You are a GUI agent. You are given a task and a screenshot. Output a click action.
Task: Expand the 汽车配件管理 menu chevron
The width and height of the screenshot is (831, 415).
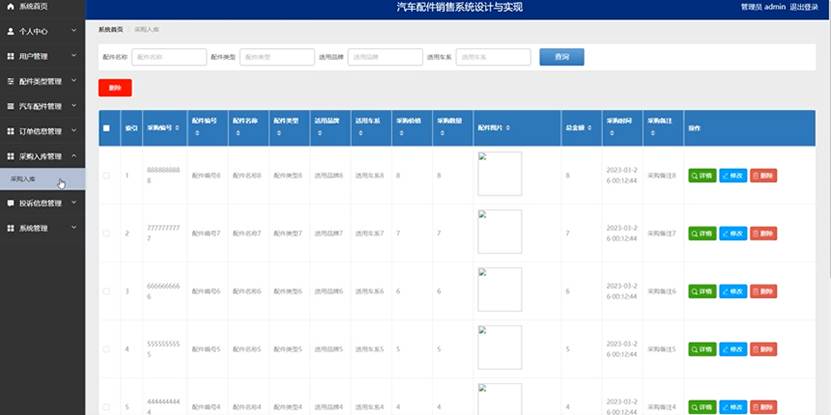tap(74, 105)
